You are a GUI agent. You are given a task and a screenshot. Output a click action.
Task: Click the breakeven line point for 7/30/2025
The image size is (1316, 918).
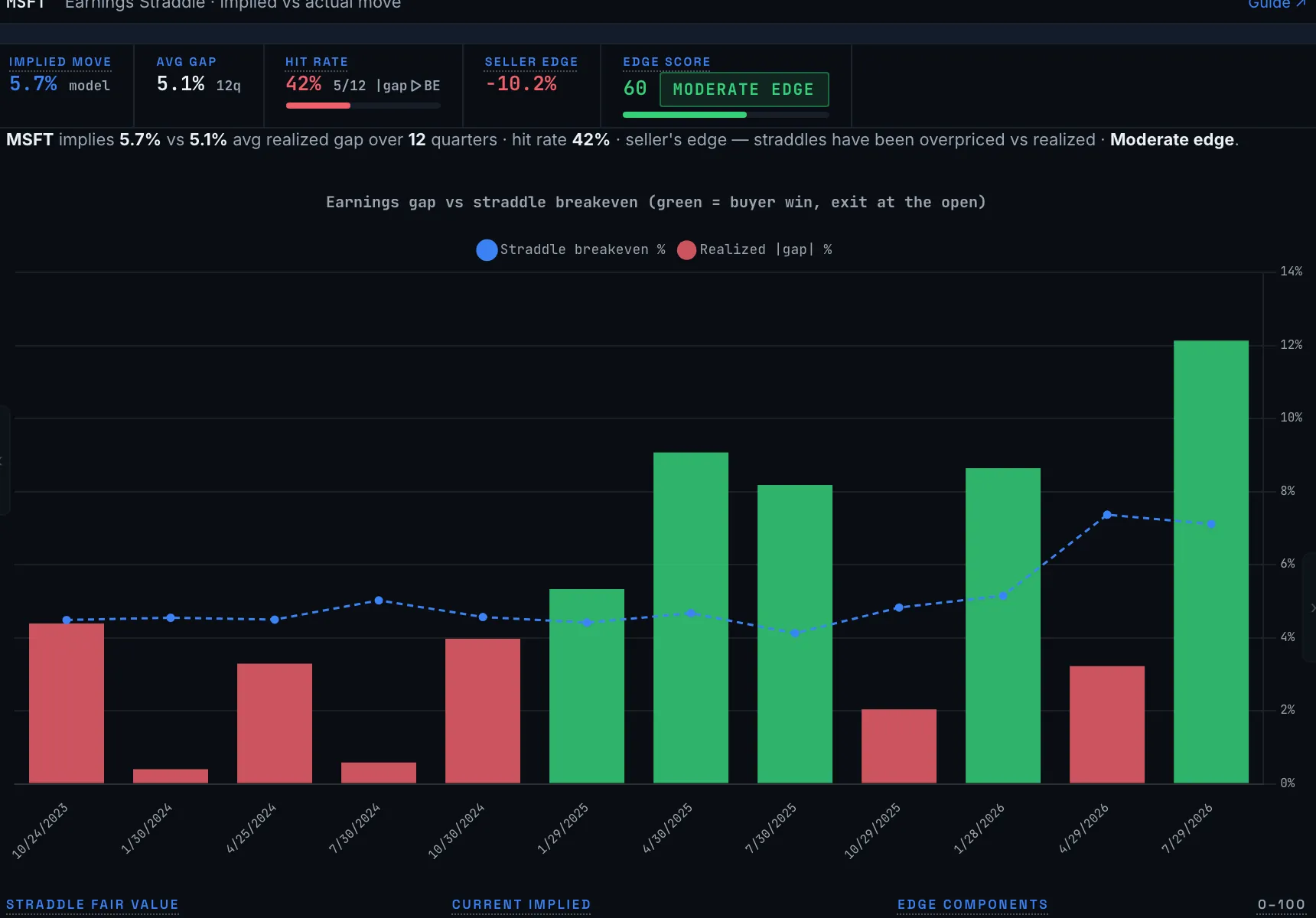point(795,633)
